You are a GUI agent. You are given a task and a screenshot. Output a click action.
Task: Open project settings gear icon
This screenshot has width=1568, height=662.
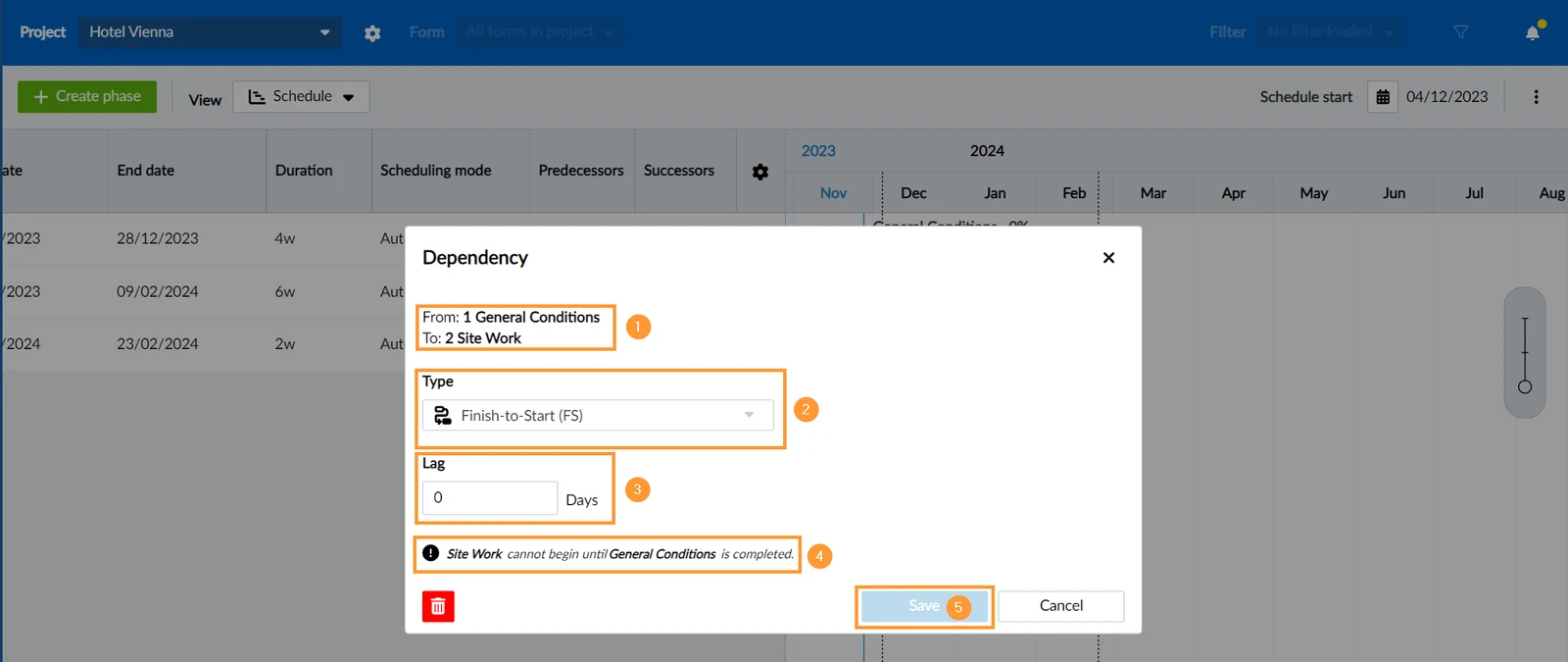pos(372,33)
